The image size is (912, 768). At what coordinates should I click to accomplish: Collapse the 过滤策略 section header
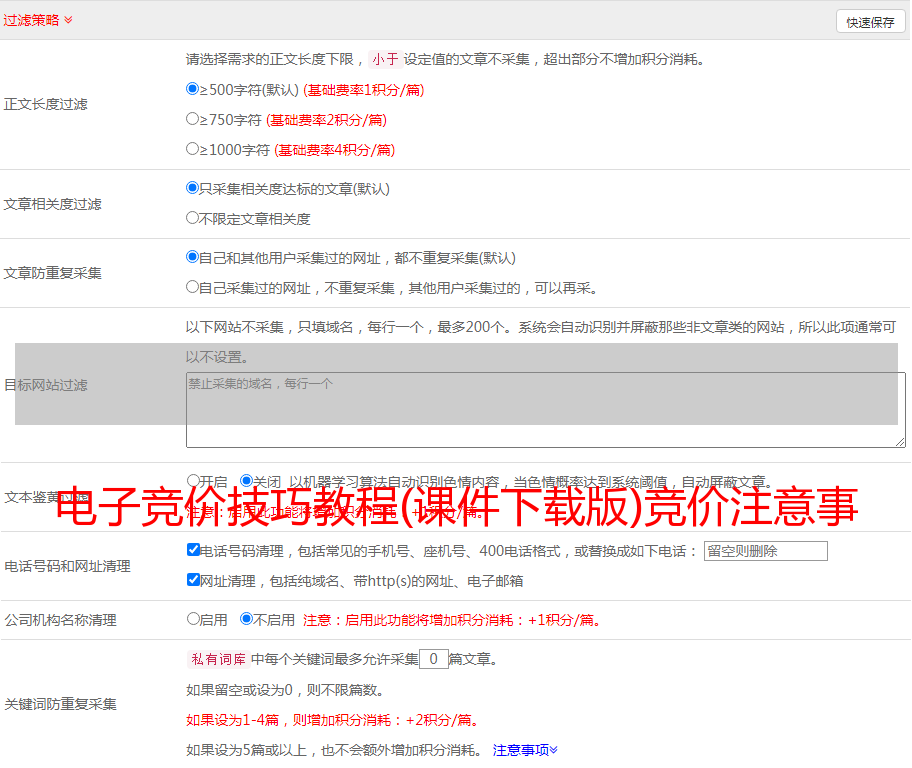[x=37, y=20]
